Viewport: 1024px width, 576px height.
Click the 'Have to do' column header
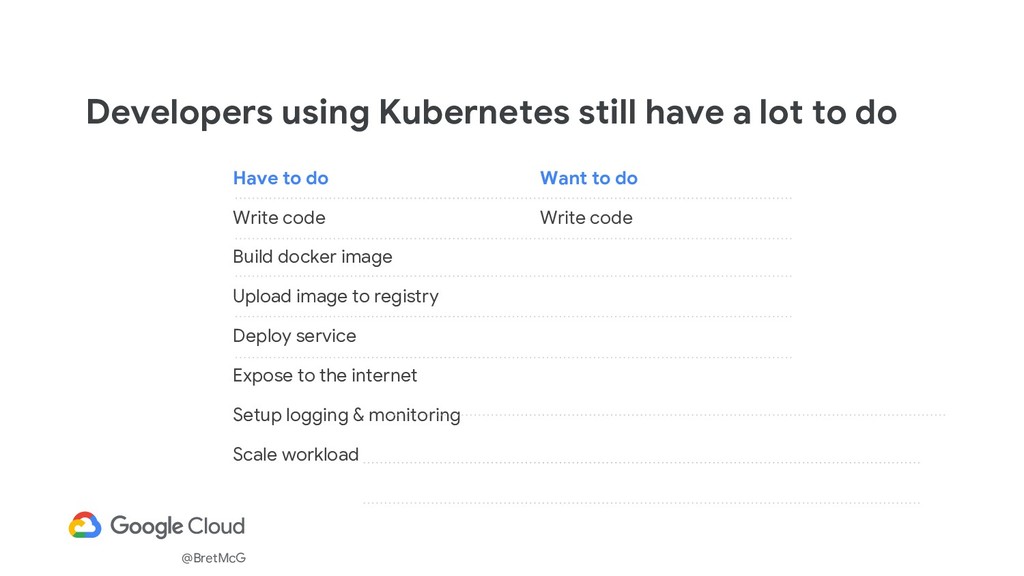pyautogui.click(x=280, y=178)
